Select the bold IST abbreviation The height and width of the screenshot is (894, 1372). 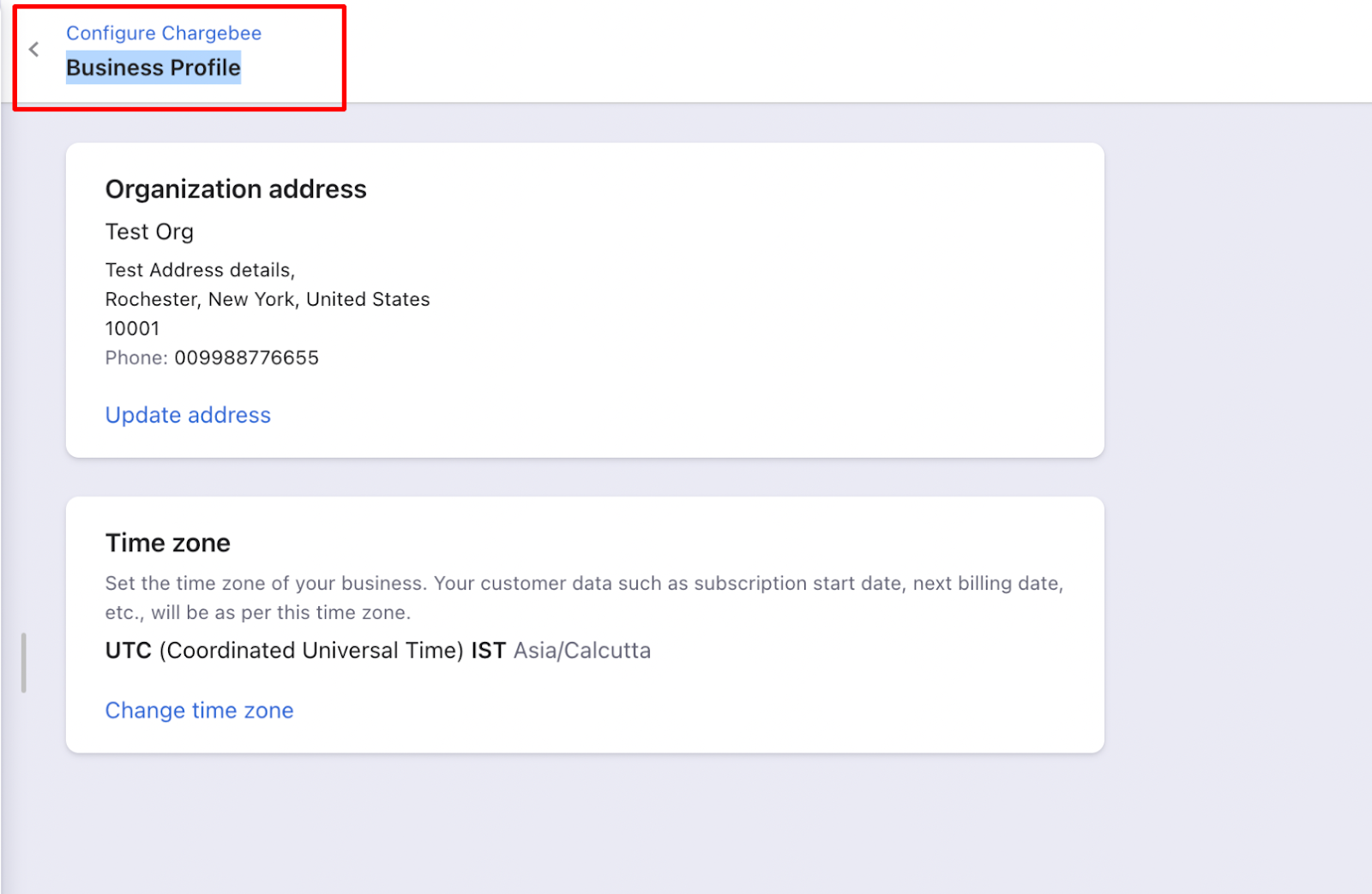[x=489, y=651]
